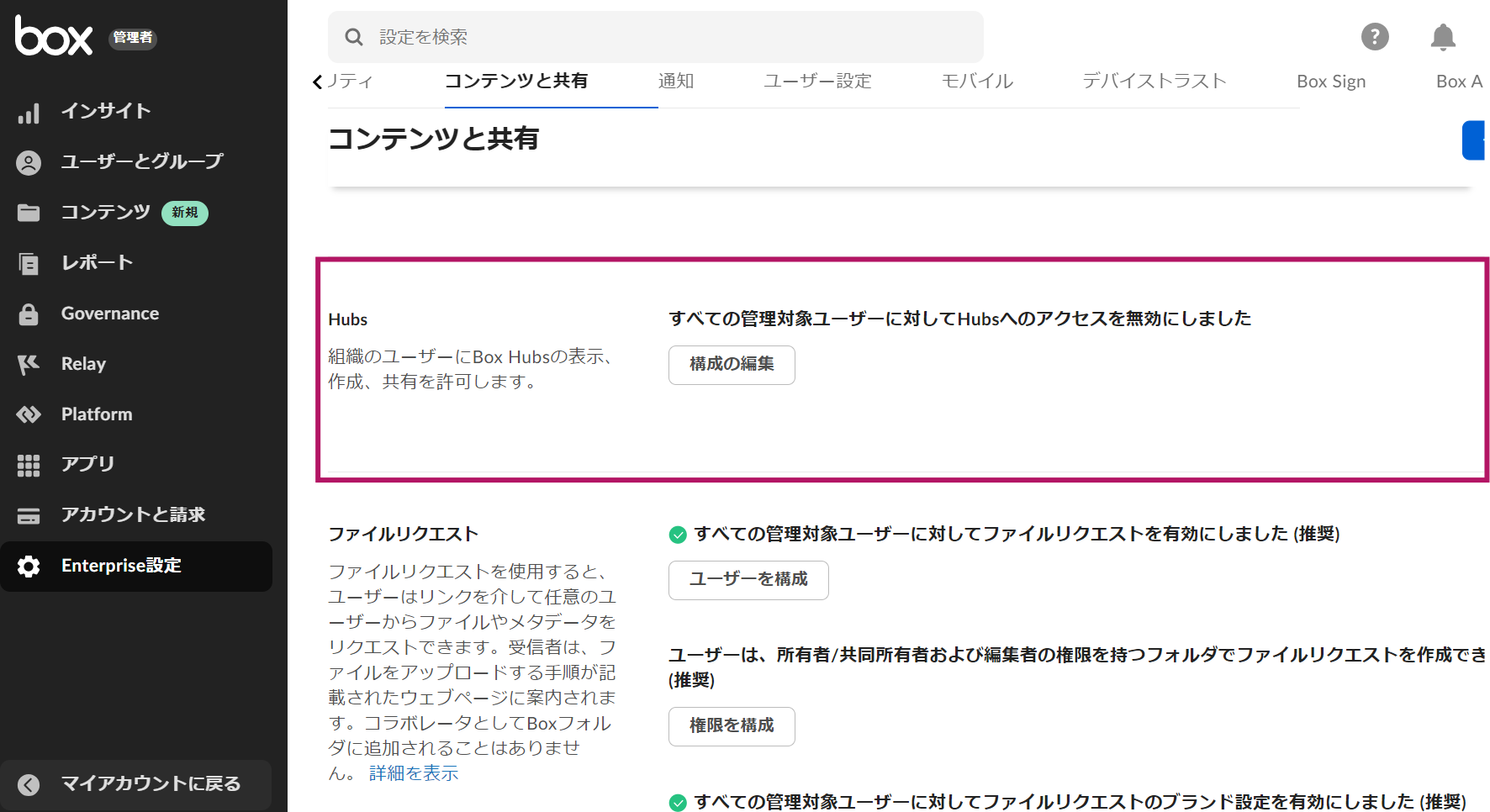Switch to コンテンツと共有 tab

(516, 81)
